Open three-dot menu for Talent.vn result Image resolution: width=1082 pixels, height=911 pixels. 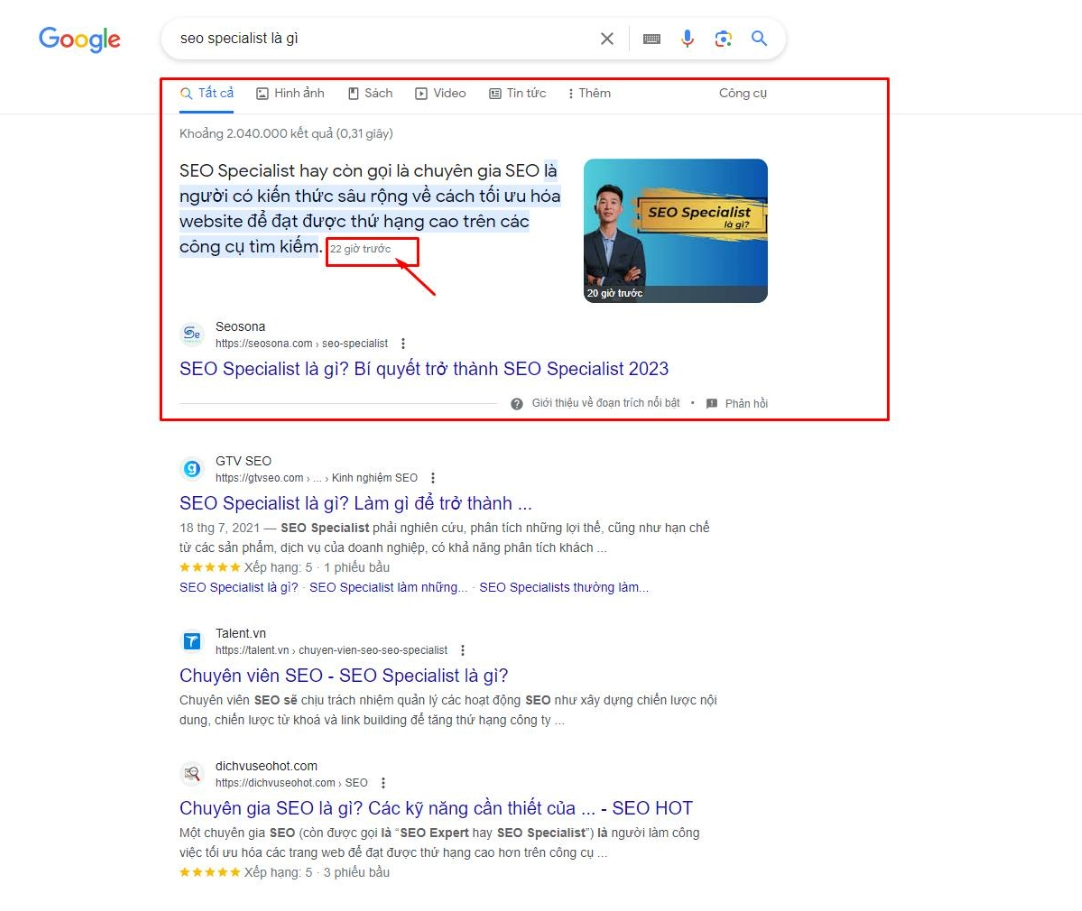(x=462, y=650)
